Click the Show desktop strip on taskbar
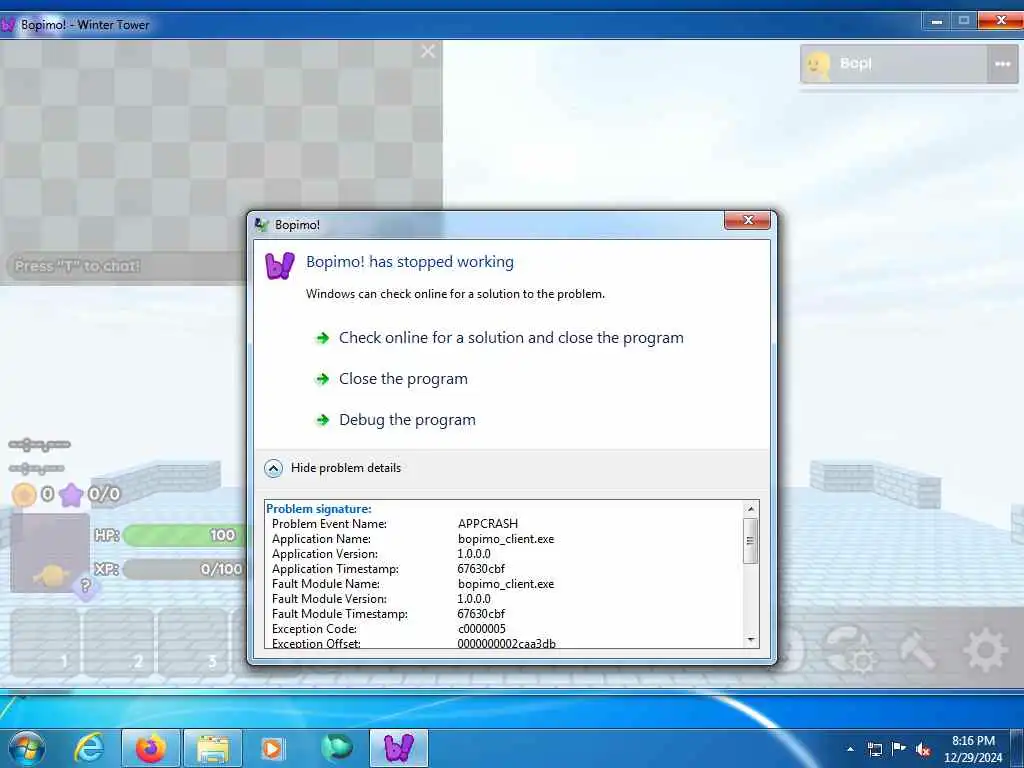The height and width of the screenshot is (768, 1024). [1018, 748]
